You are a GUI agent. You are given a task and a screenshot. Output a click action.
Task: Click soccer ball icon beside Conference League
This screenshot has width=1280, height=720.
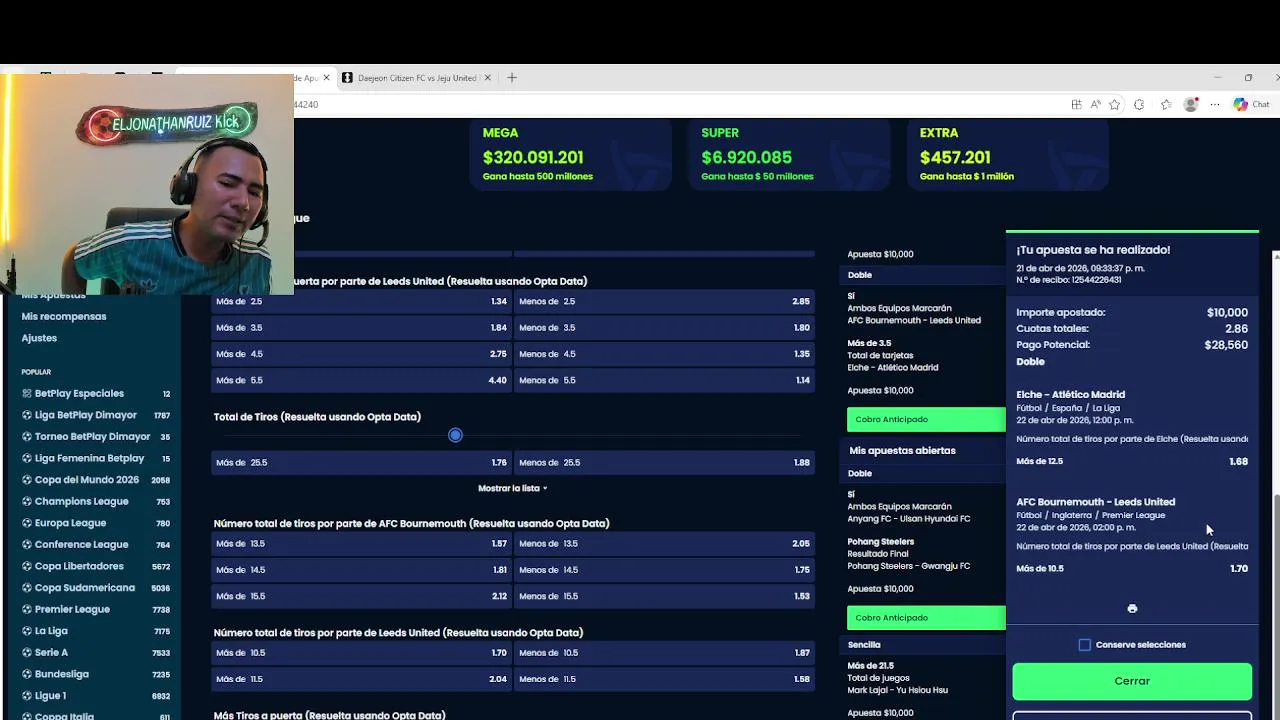(x=27, y=545)
